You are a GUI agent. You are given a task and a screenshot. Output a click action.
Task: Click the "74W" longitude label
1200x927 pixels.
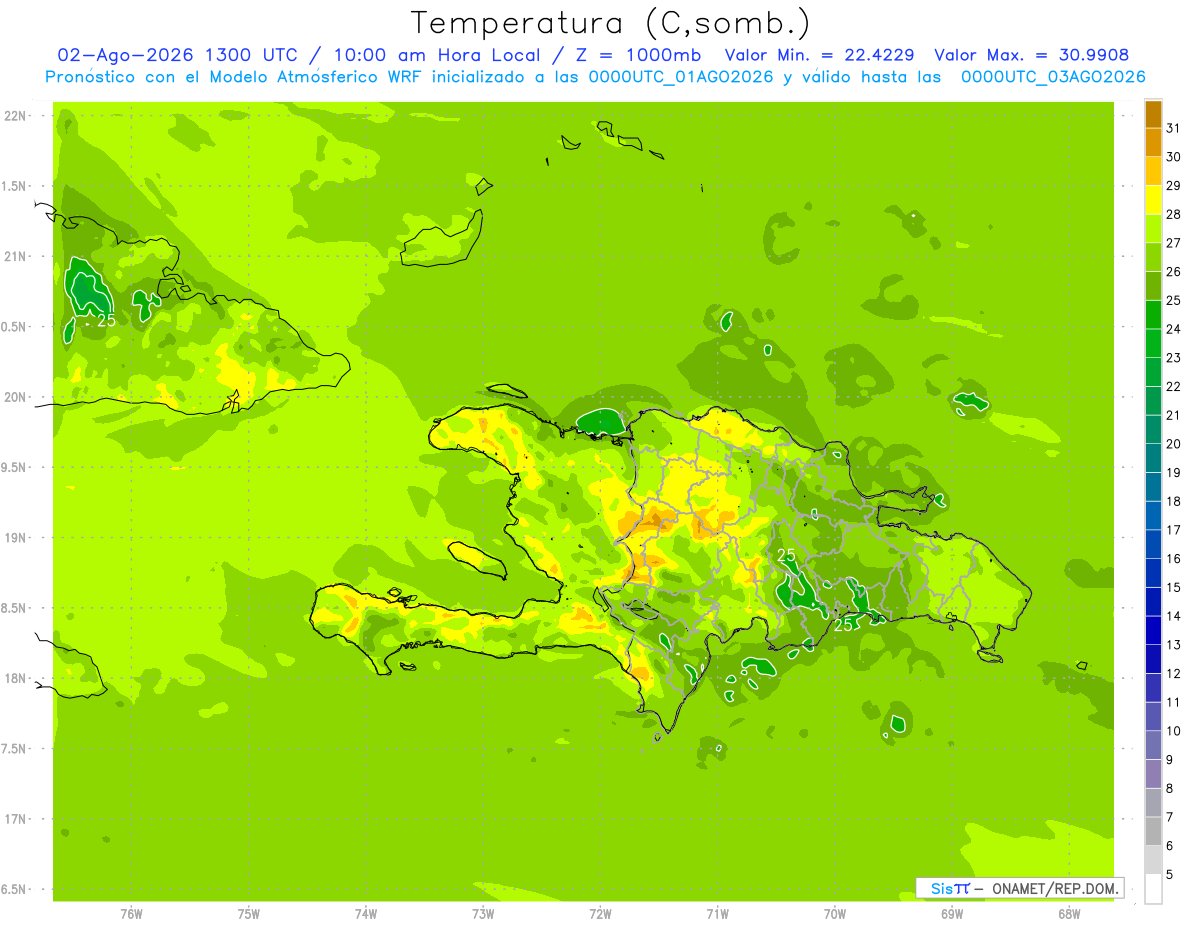(366, 913)
